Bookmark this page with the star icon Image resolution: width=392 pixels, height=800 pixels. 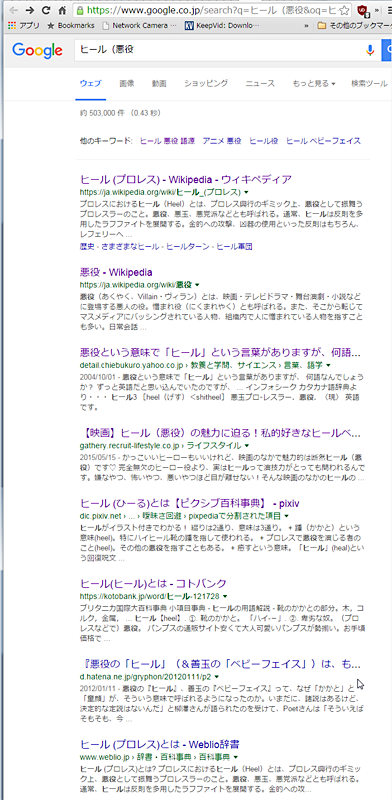(345, 10)
